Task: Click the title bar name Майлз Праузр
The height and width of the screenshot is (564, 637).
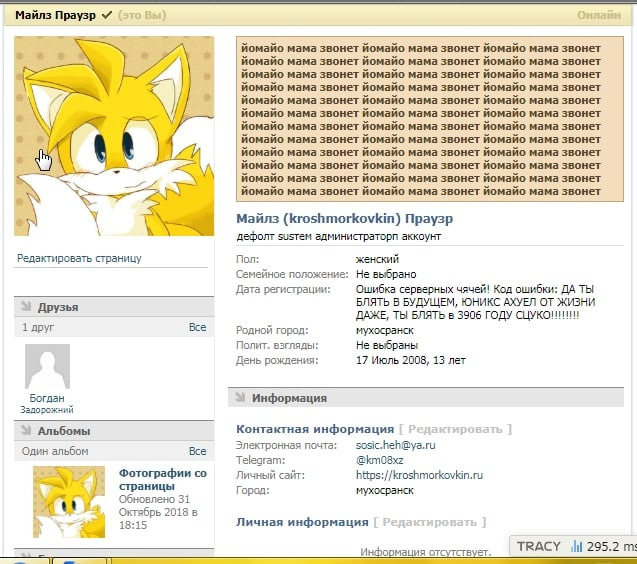Action: click(56, 15)
